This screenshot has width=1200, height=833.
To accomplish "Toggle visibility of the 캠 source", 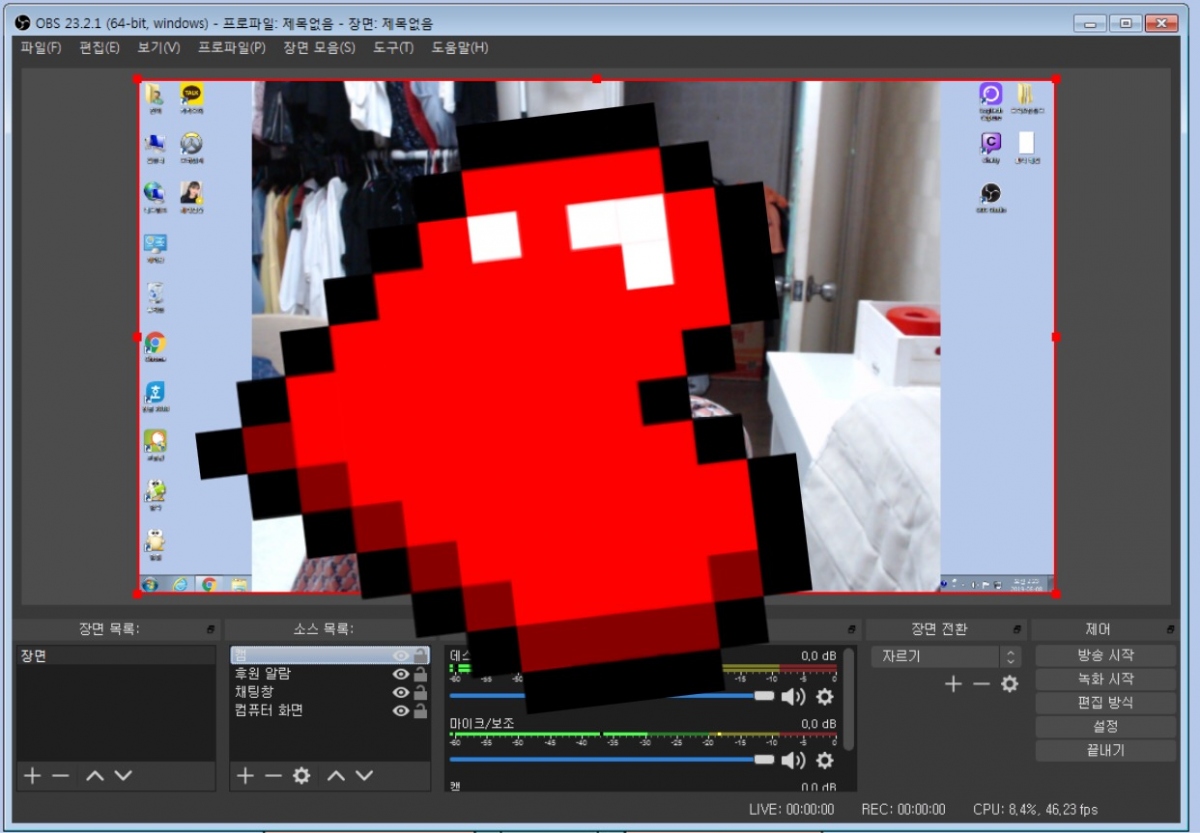I will [x=401, y=656].
